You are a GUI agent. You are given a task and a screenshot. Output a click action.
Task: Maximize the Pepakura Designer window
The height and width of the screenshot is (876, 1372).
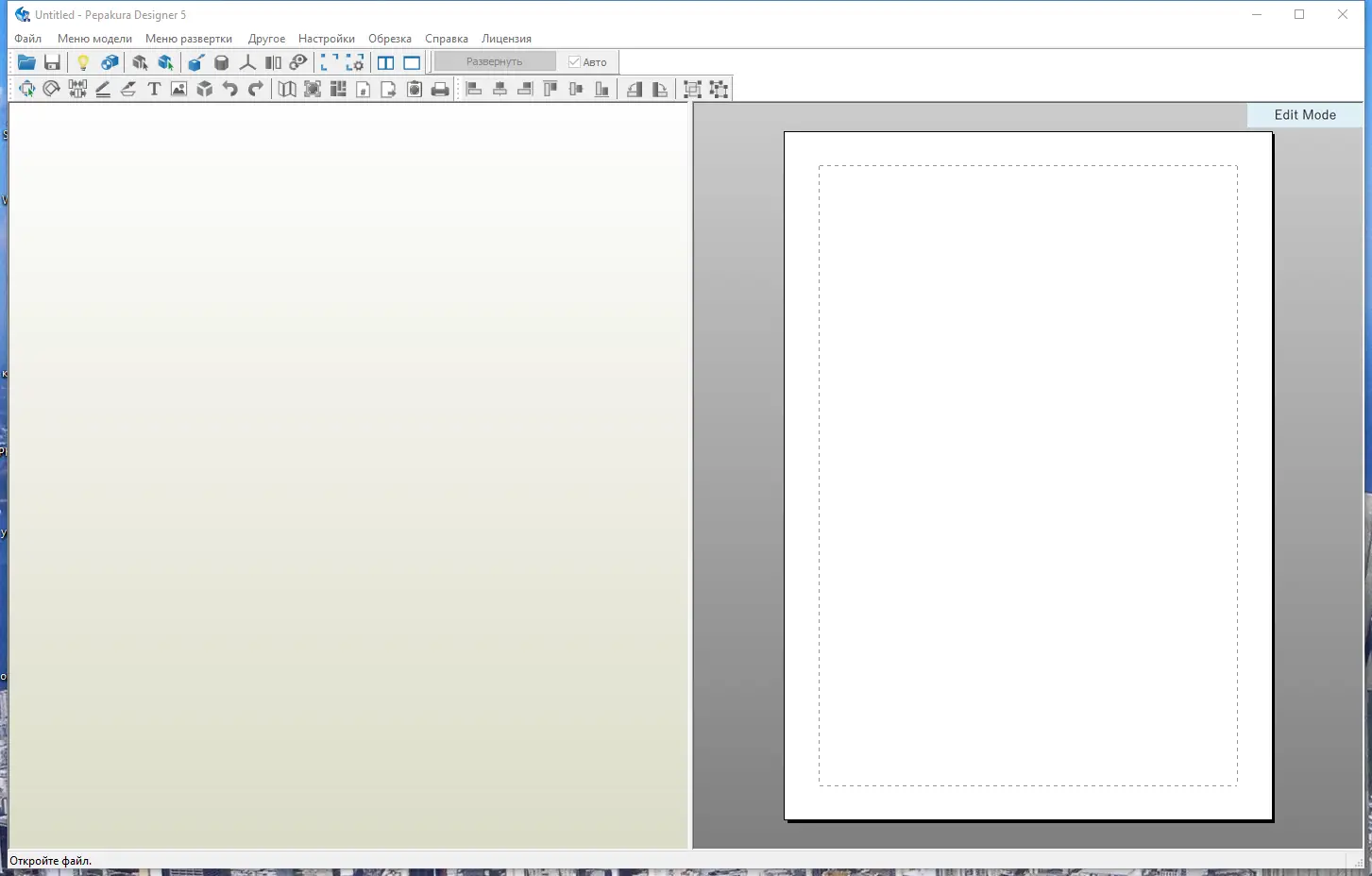[1299, 15]
